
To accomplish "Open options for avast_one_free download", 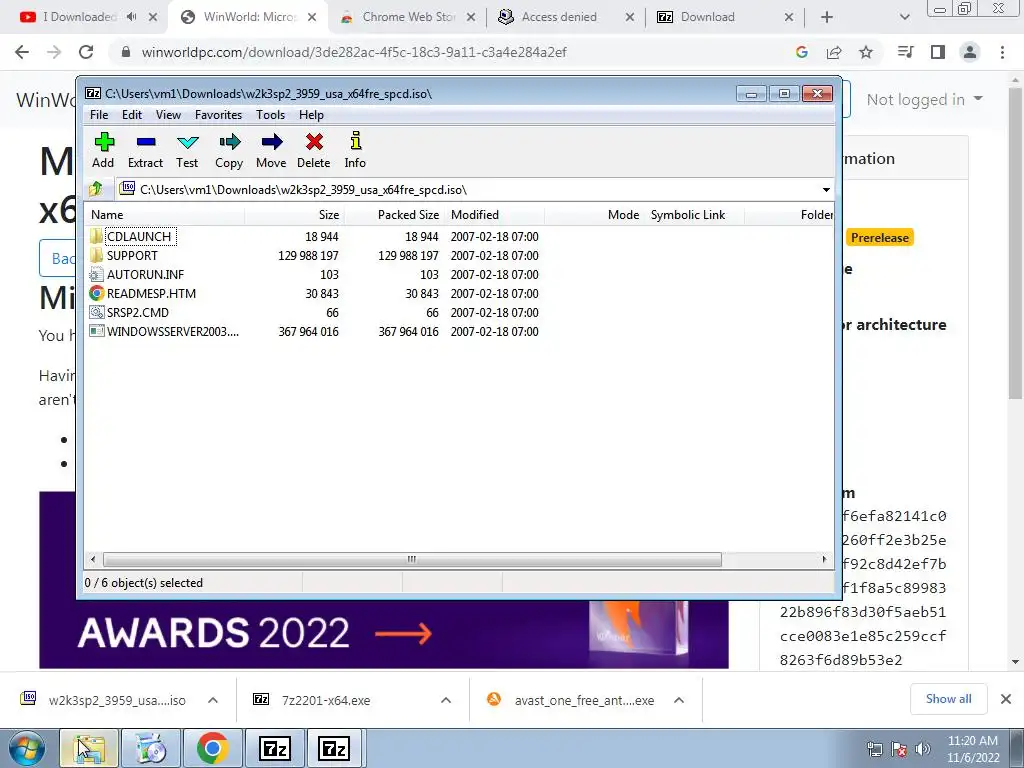I will [679, 700].
